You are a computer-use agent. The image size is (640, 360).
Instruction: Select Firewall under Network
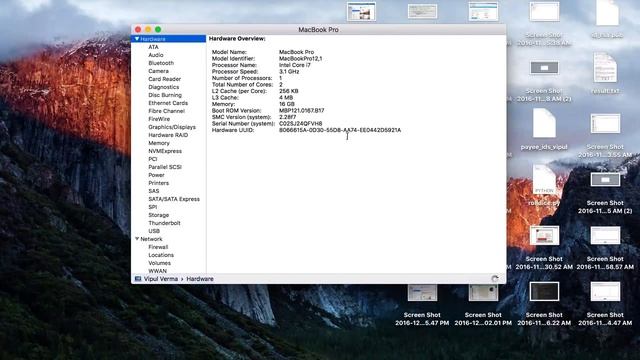158,247
